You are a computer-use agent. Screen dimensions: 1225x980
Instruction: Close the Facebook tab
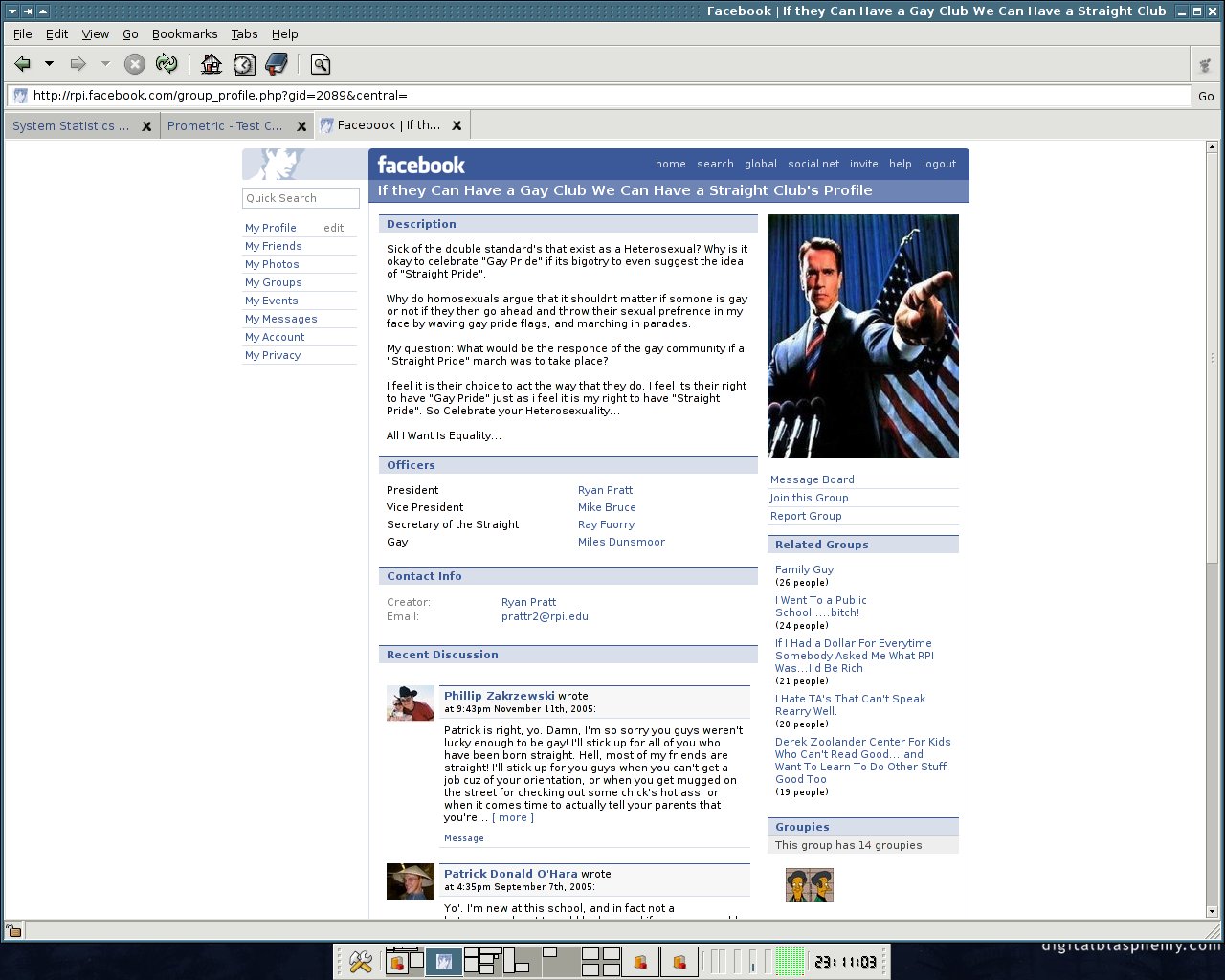click(457, 125)
